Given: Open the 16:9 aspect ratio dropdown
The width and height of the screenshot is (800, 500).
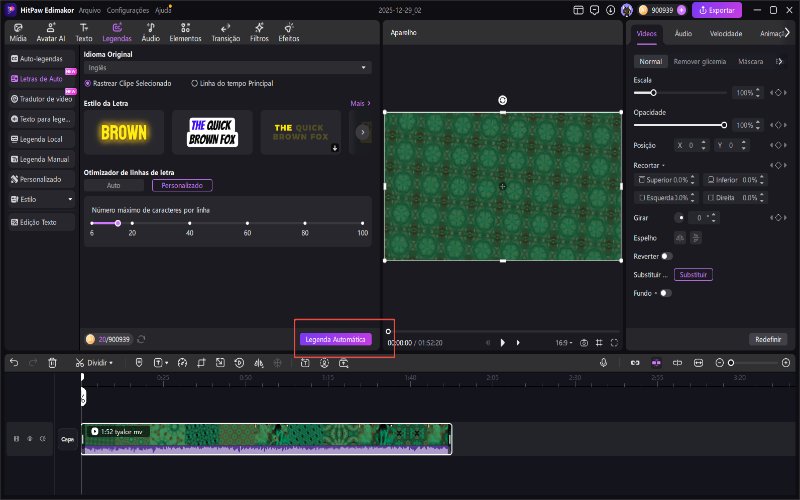Looking at the screenshot, I should click(563, 343).
